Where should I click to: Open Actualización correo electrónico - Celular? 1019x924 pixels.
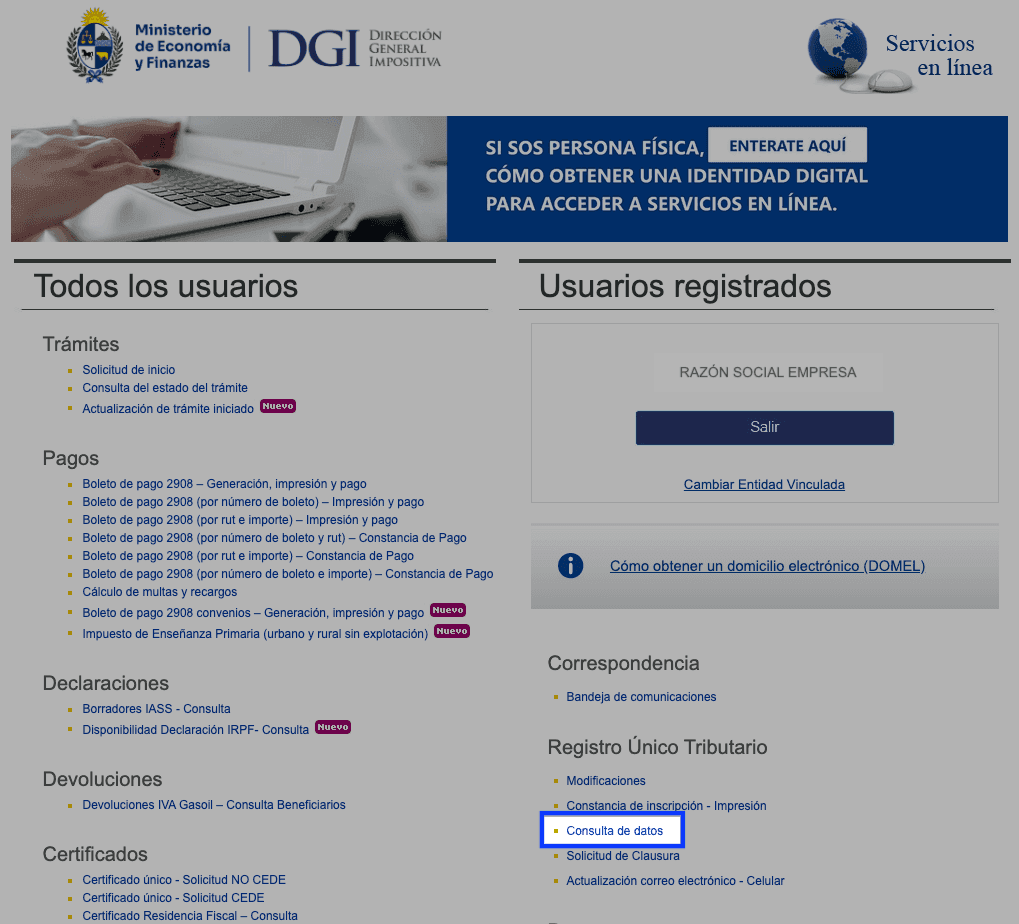(675, 881)
